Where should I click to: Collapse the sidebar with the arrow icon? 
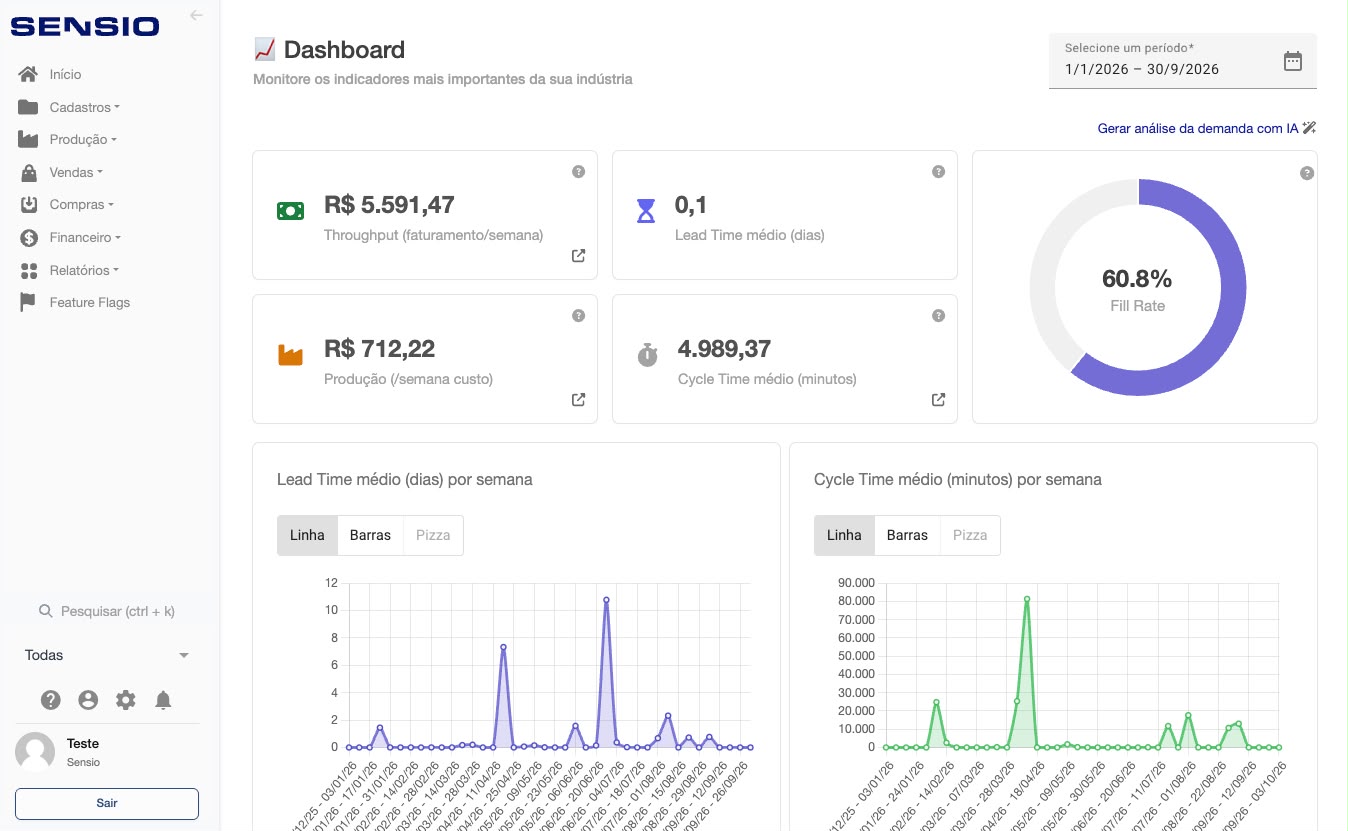coord(196,15)
